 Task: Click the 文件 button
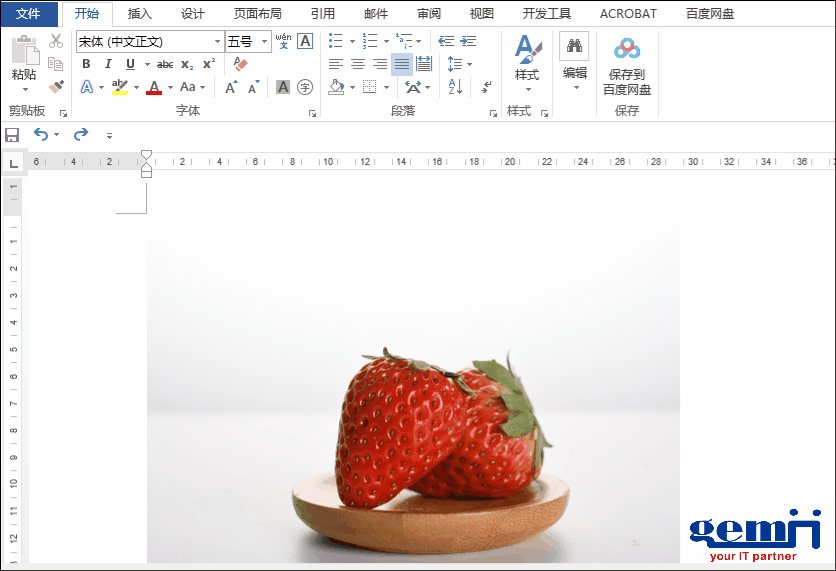point(28,14)
